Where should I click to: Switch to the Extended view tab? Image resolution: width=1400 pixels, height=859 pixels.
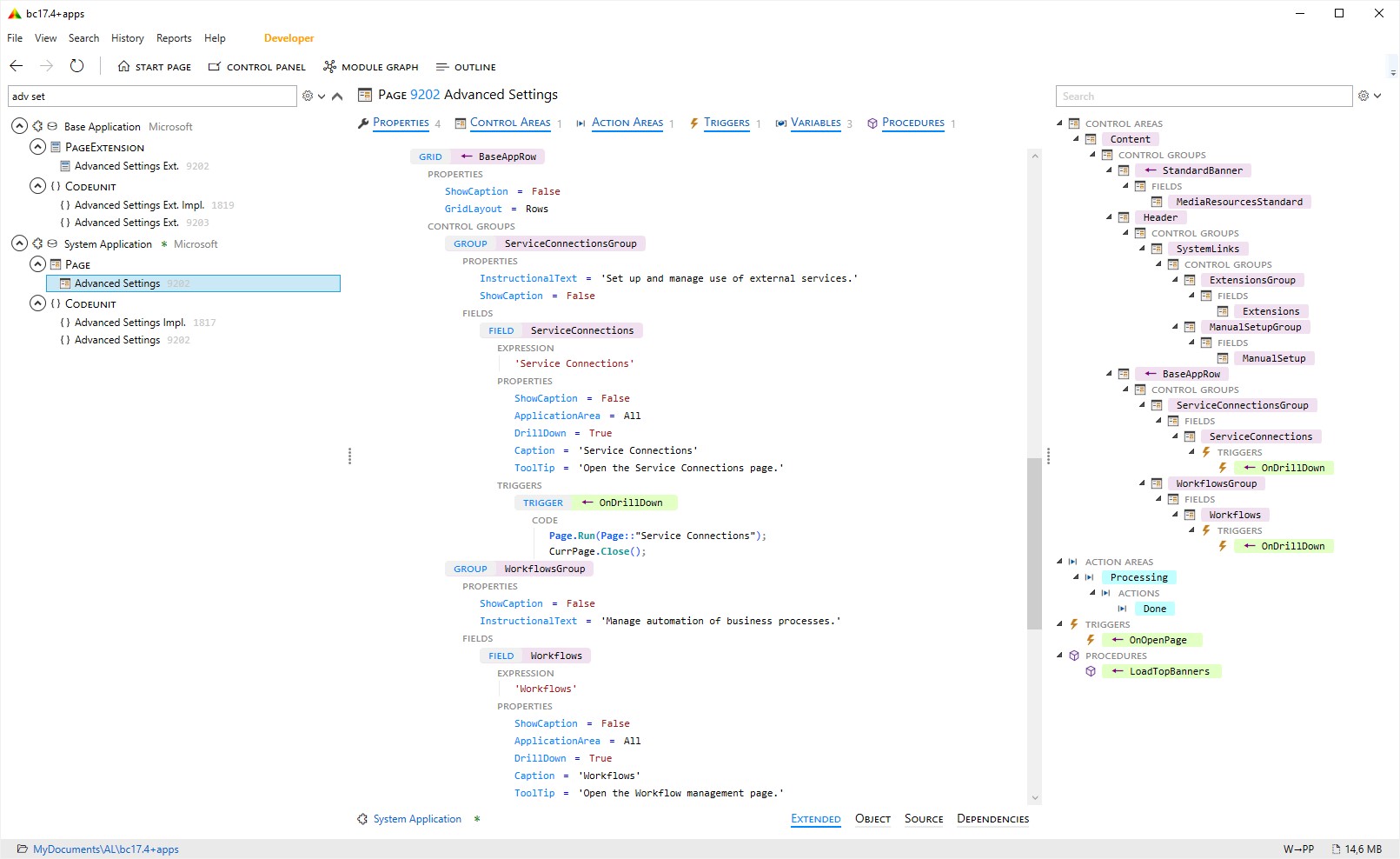pyautogui.click(x=816, y=819)
